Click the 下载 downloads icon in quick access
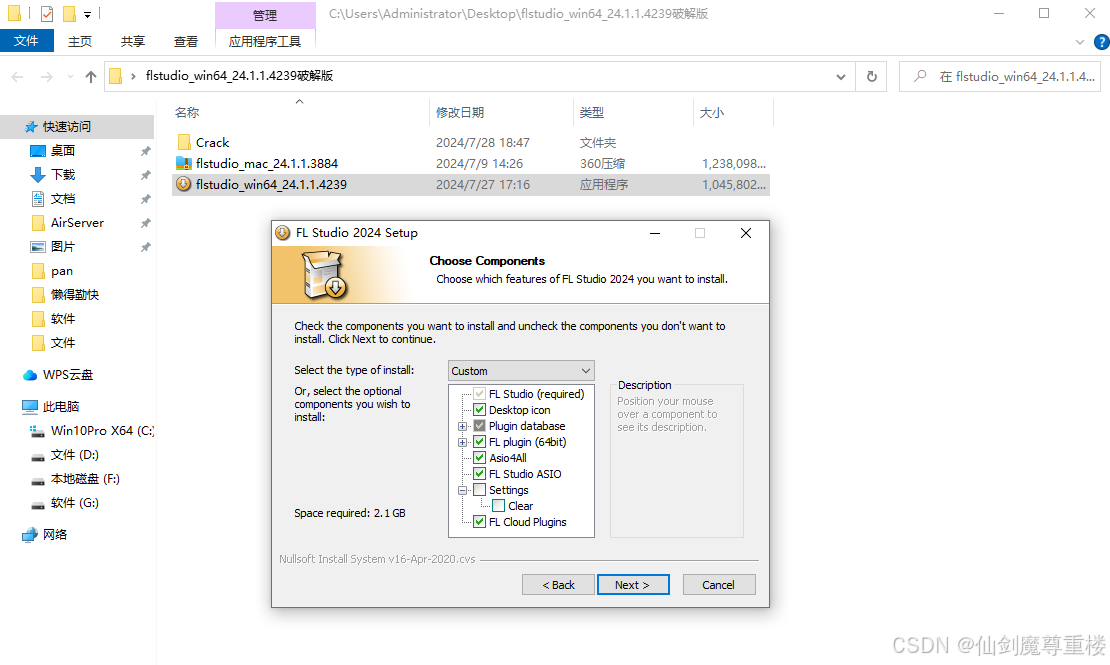 (x=38, y=174)
